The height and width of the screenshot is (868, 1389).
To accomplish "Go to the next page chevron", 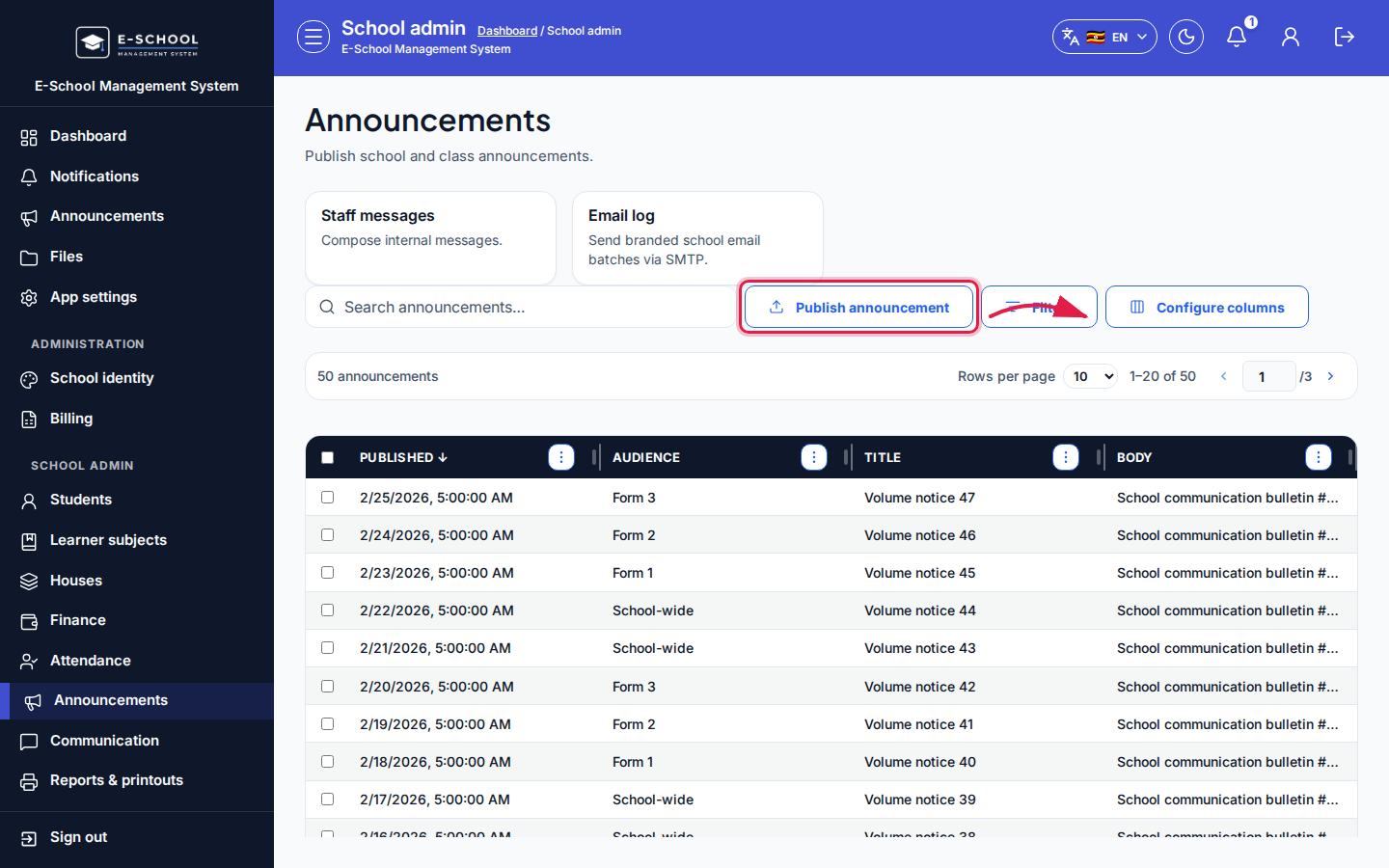I will tap(1330, 376).
